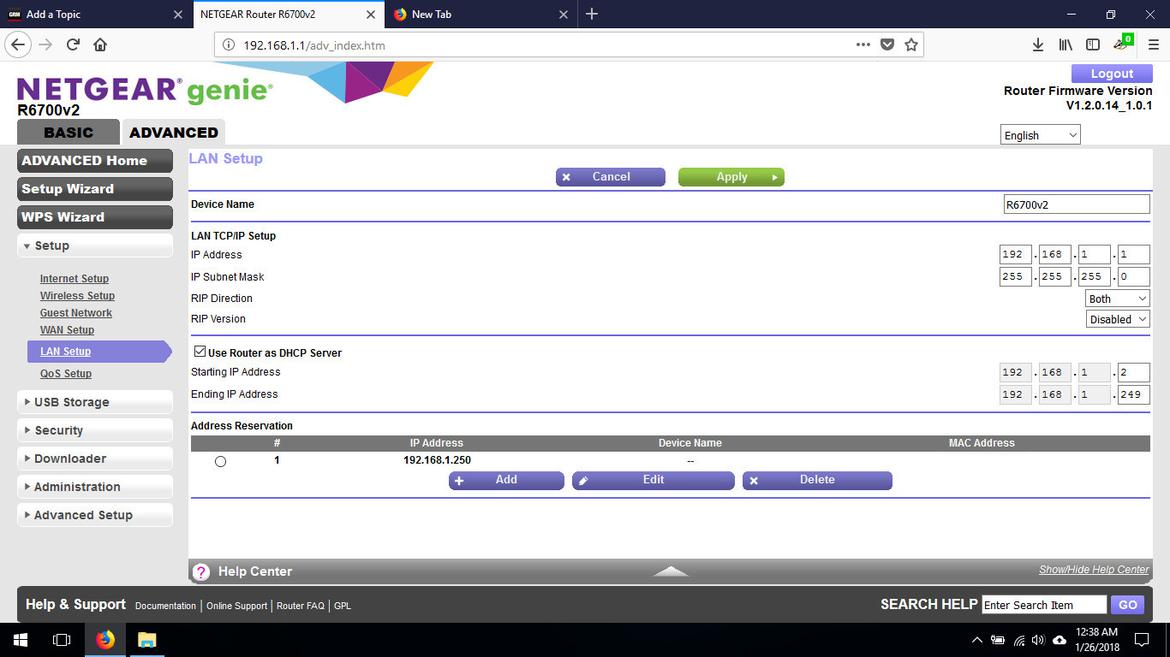1170x657 pixels.
Task: Open the Firefox downloads arrow
Action: 1038,45
